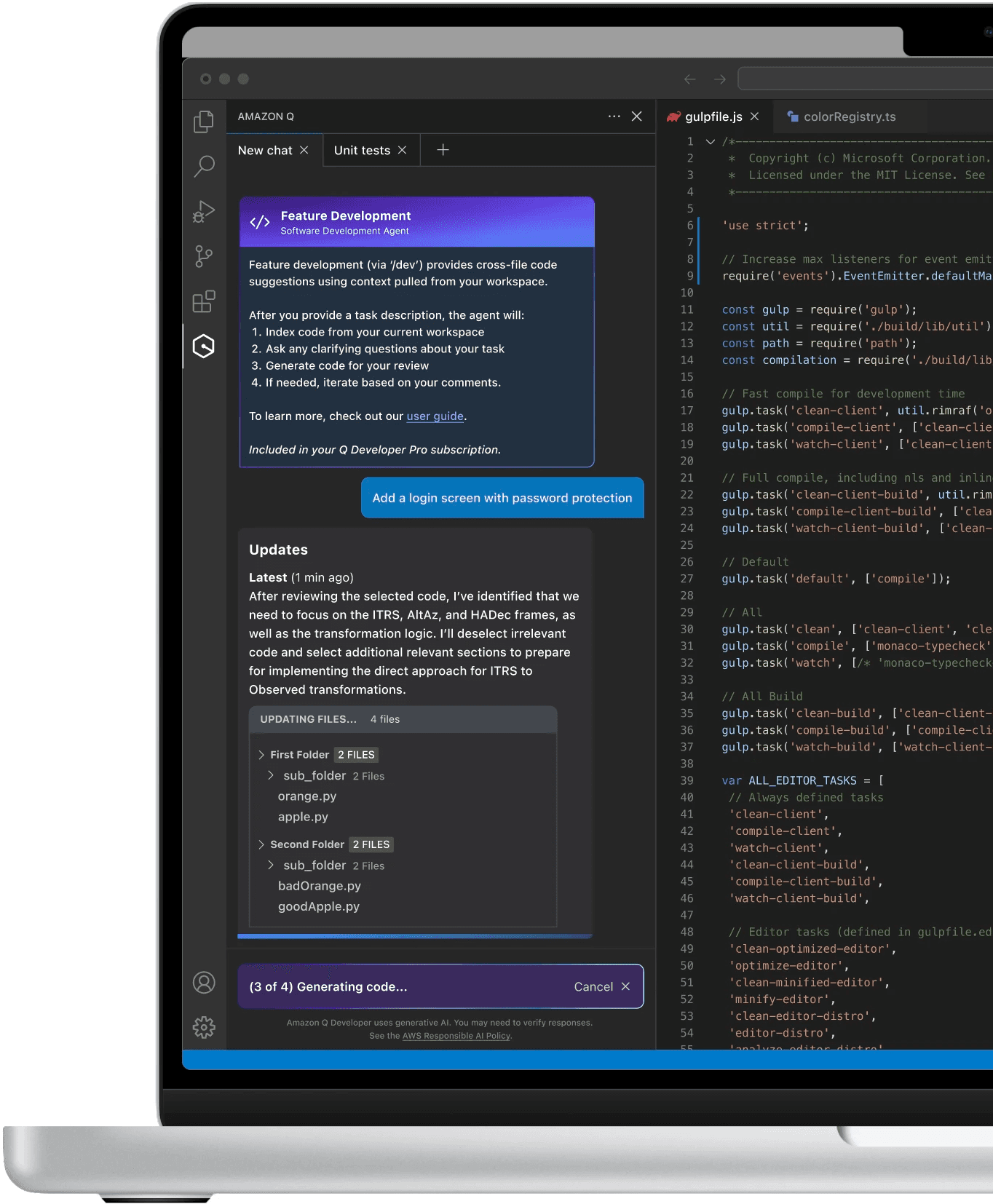Viewport: 993px width, 1204px height.
Task: Click the gulpfile.js gulp file icon
Action: coord(673,116)
